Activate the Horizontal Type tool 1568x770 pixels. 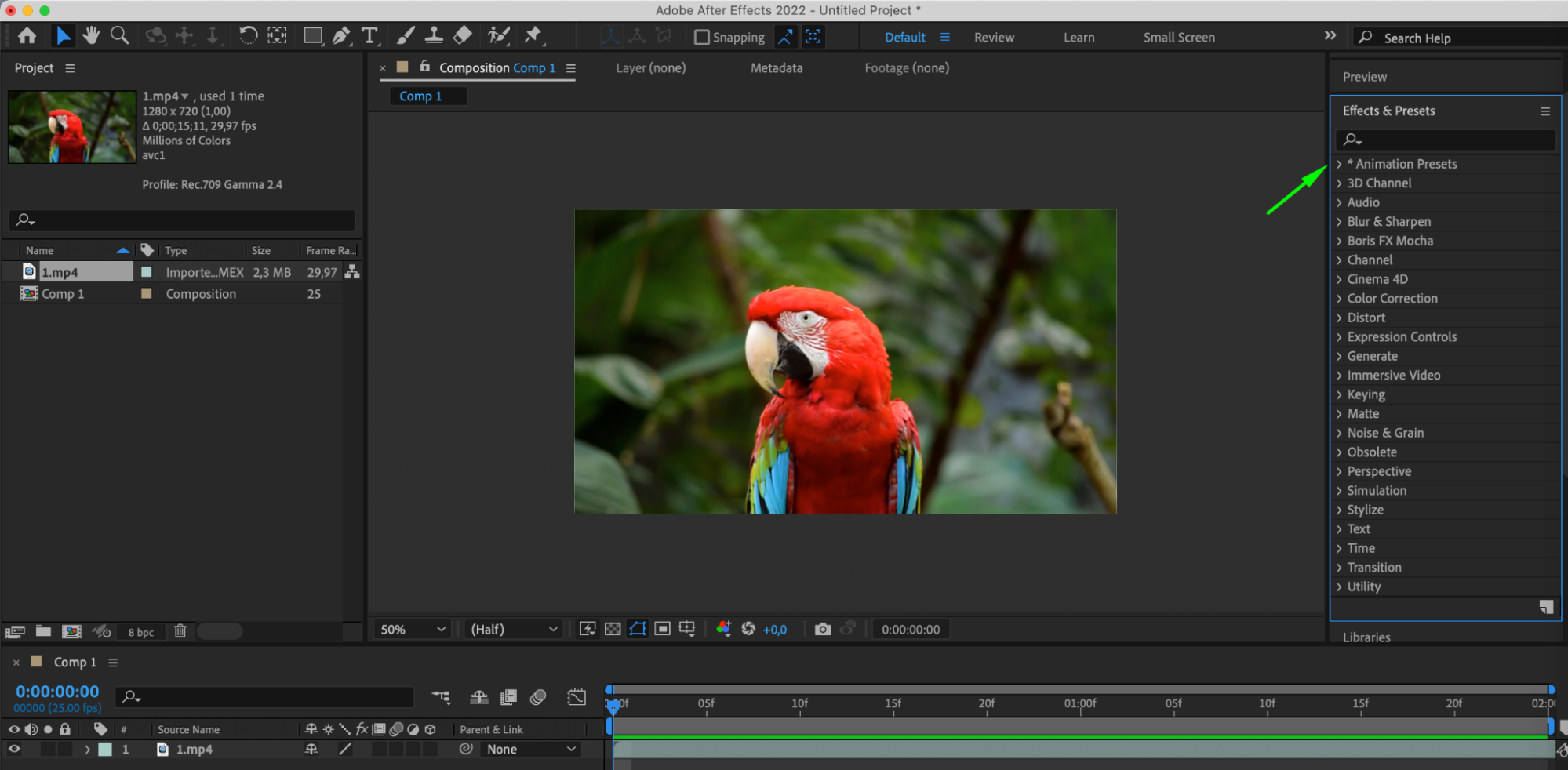[x=369, y=36]
